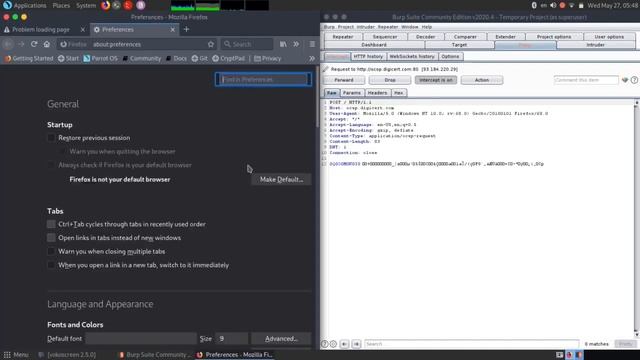Viewport: 640px width, 360px height.
Task: Switch to Burp Target tab
Action: coord(459,45)
